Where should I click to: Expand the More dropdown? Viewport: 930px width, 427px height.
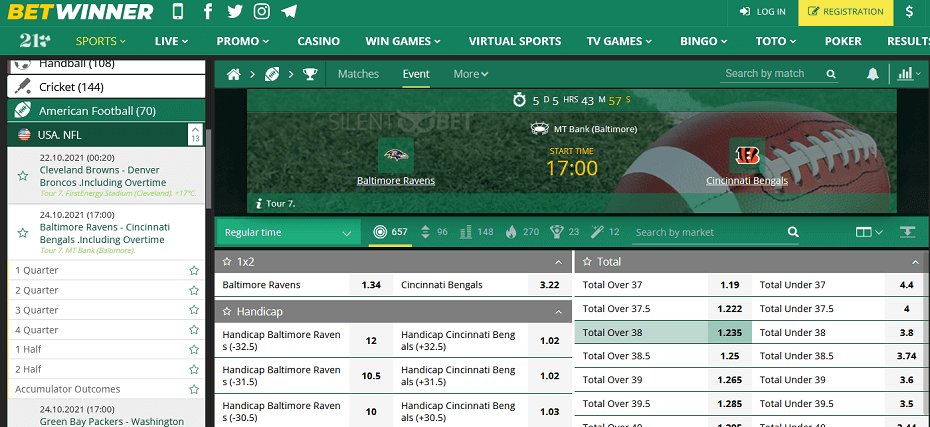(471, 74)
